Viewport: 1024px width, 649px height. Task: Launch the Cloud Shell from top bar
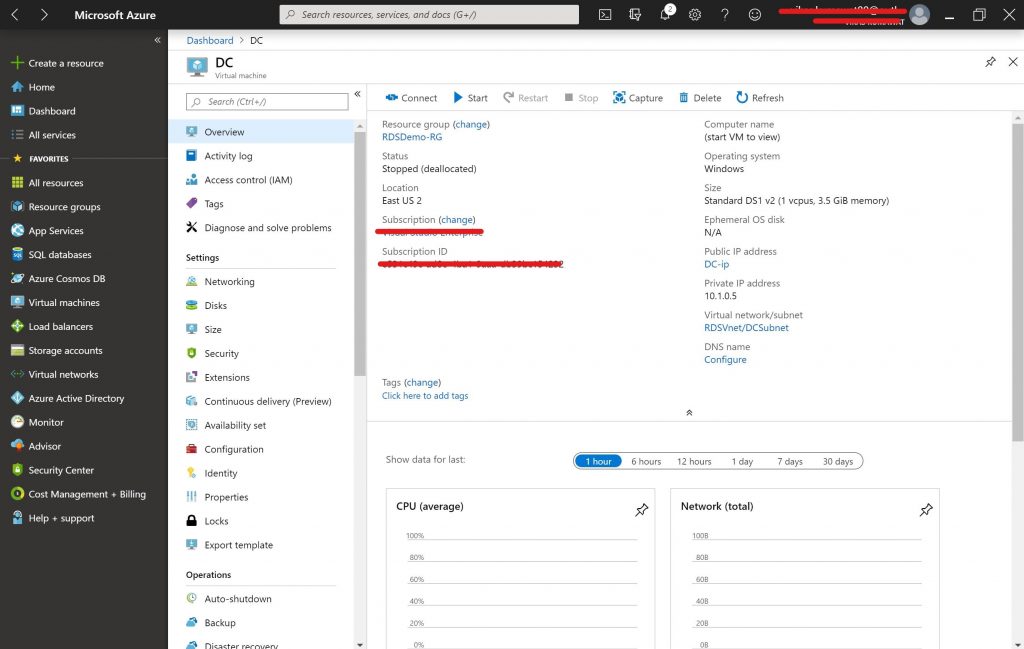pyautogui.click(x=604, y=15)
